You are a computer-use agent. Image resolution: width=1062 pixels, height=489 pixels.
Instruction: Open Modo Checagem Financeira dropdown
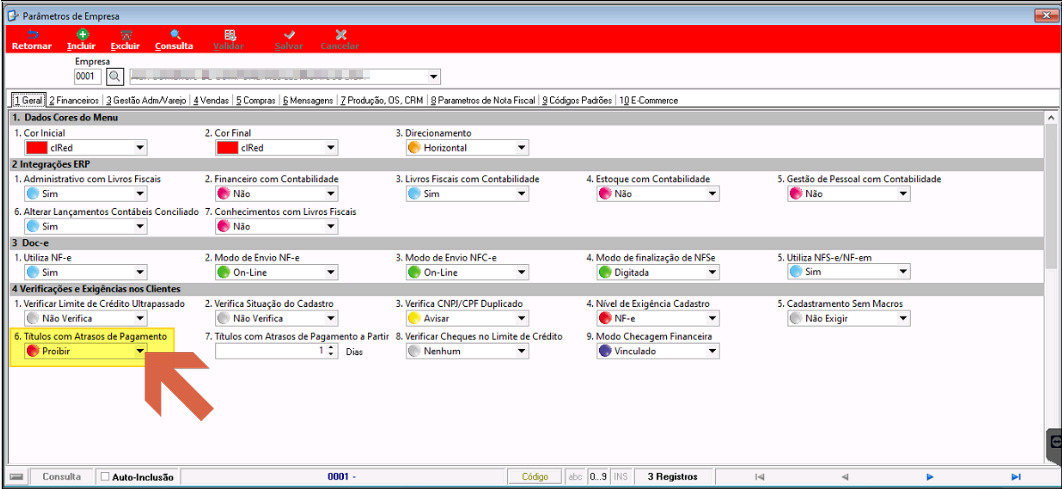[713, 351]
